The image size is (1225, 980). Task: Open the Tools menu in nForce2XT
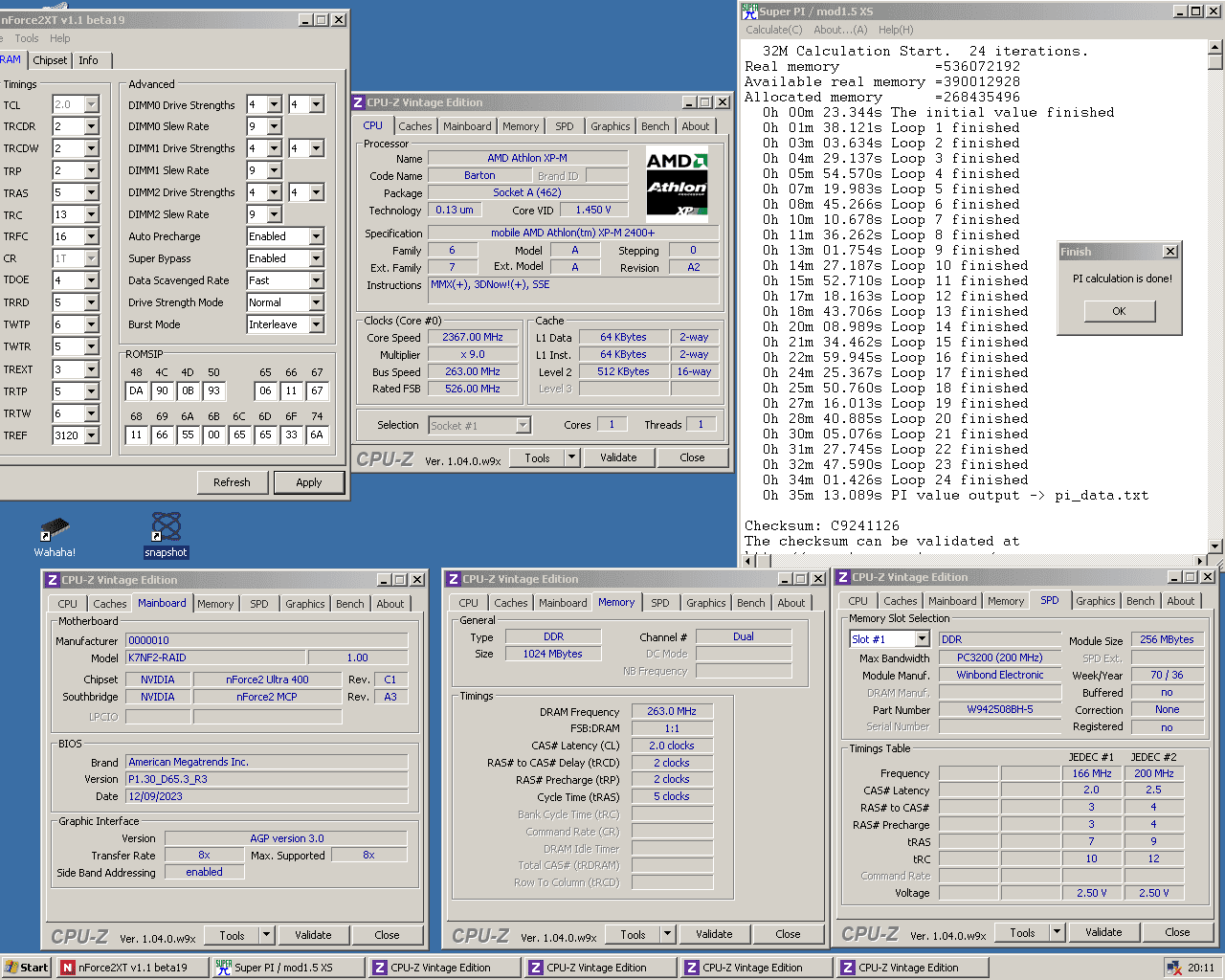coord(27,38)
